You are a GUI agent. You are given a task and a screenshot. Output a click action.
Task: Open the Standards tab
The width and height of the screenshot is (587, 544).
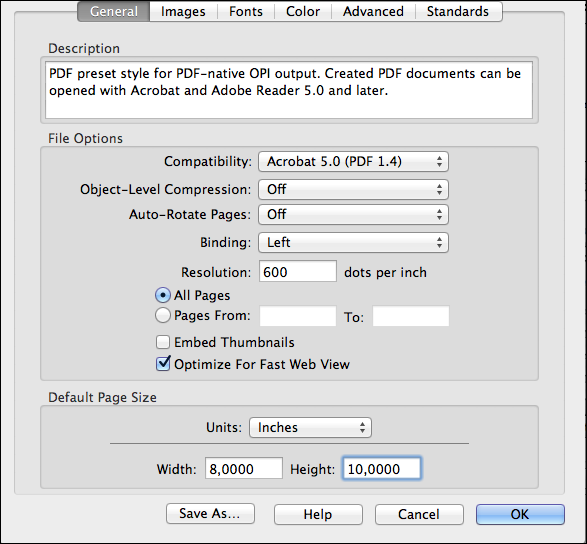[x=458, y=11]
